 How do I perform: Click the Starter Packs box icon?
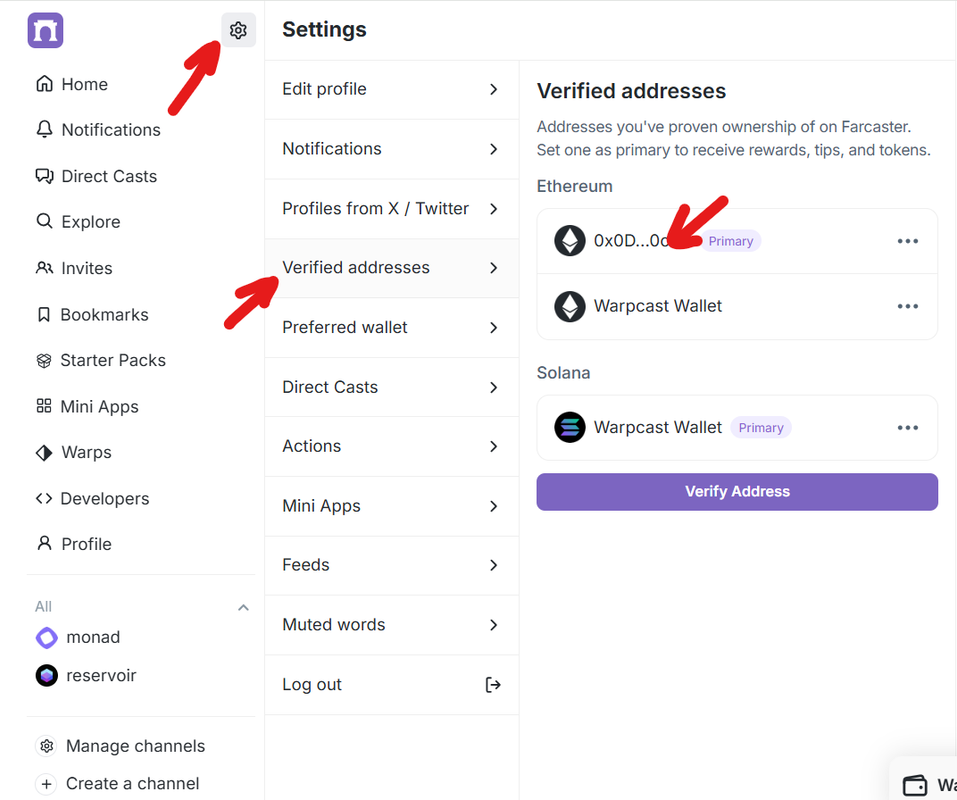tap(44, 361)
